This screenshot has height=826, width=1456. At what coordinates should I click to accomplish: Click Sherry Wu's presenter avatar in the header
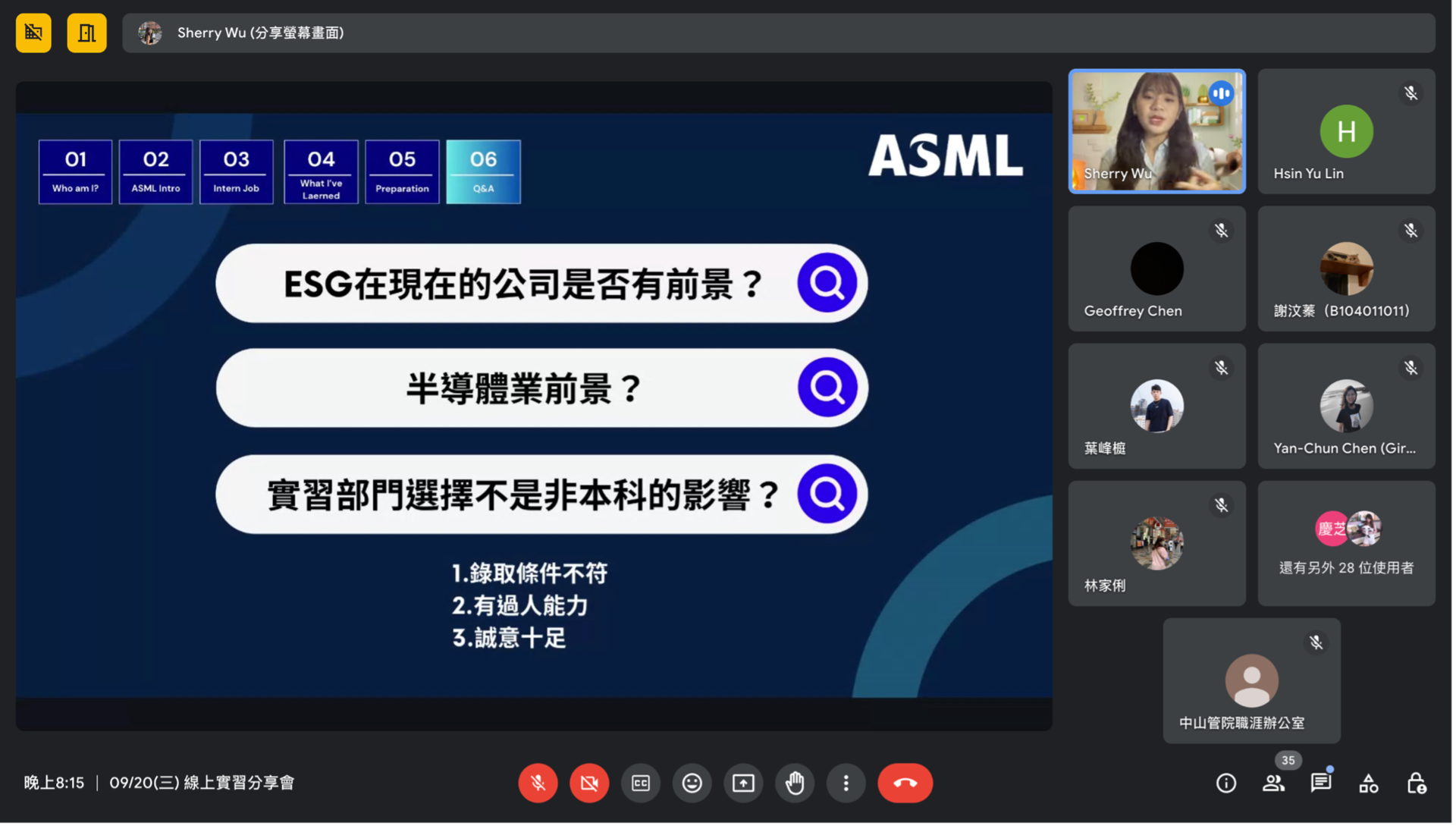coord(150,33)
